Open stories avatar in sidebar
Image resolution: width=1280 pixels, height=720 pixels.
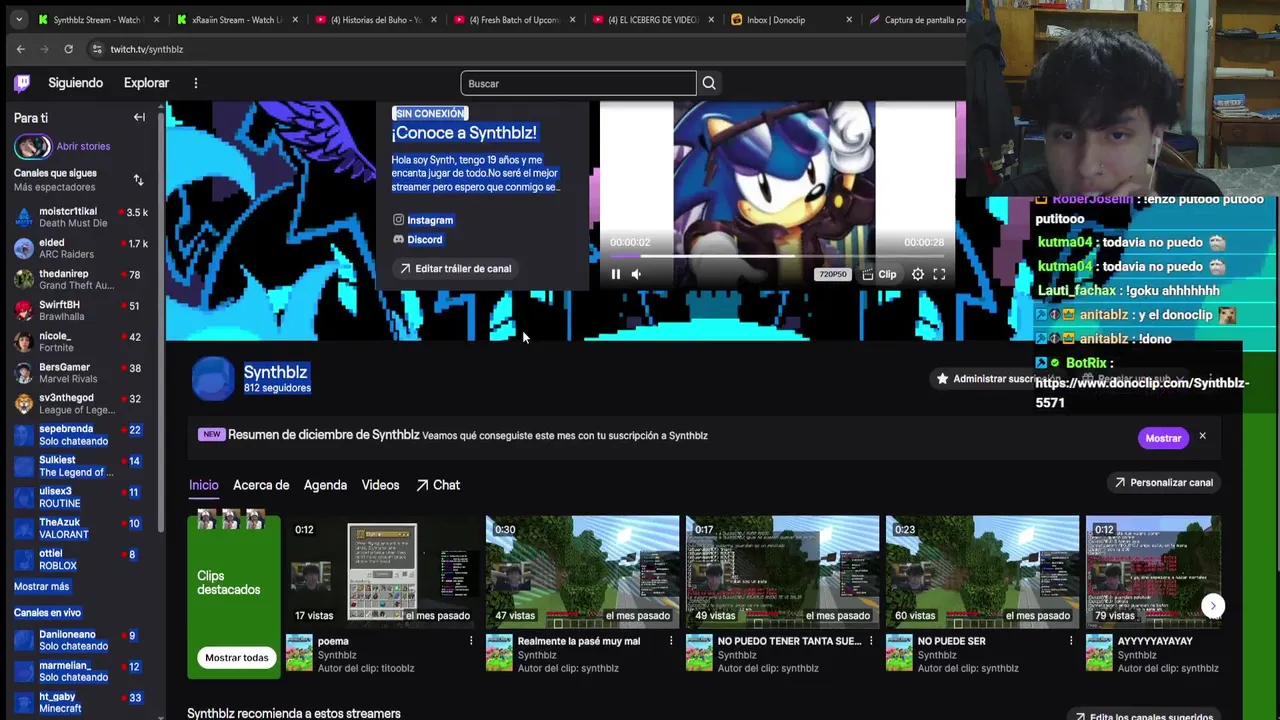(32, 147)
